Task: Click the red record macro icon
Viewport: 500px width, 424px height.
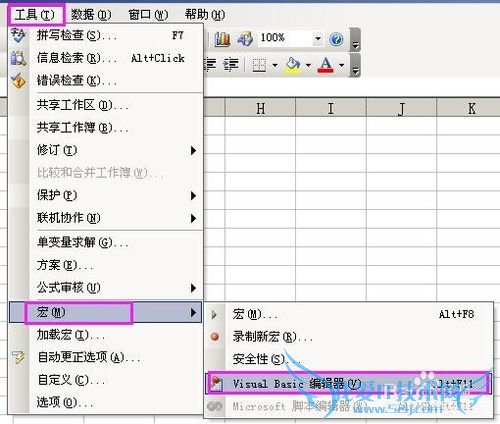Action: [x=215, y=337]
